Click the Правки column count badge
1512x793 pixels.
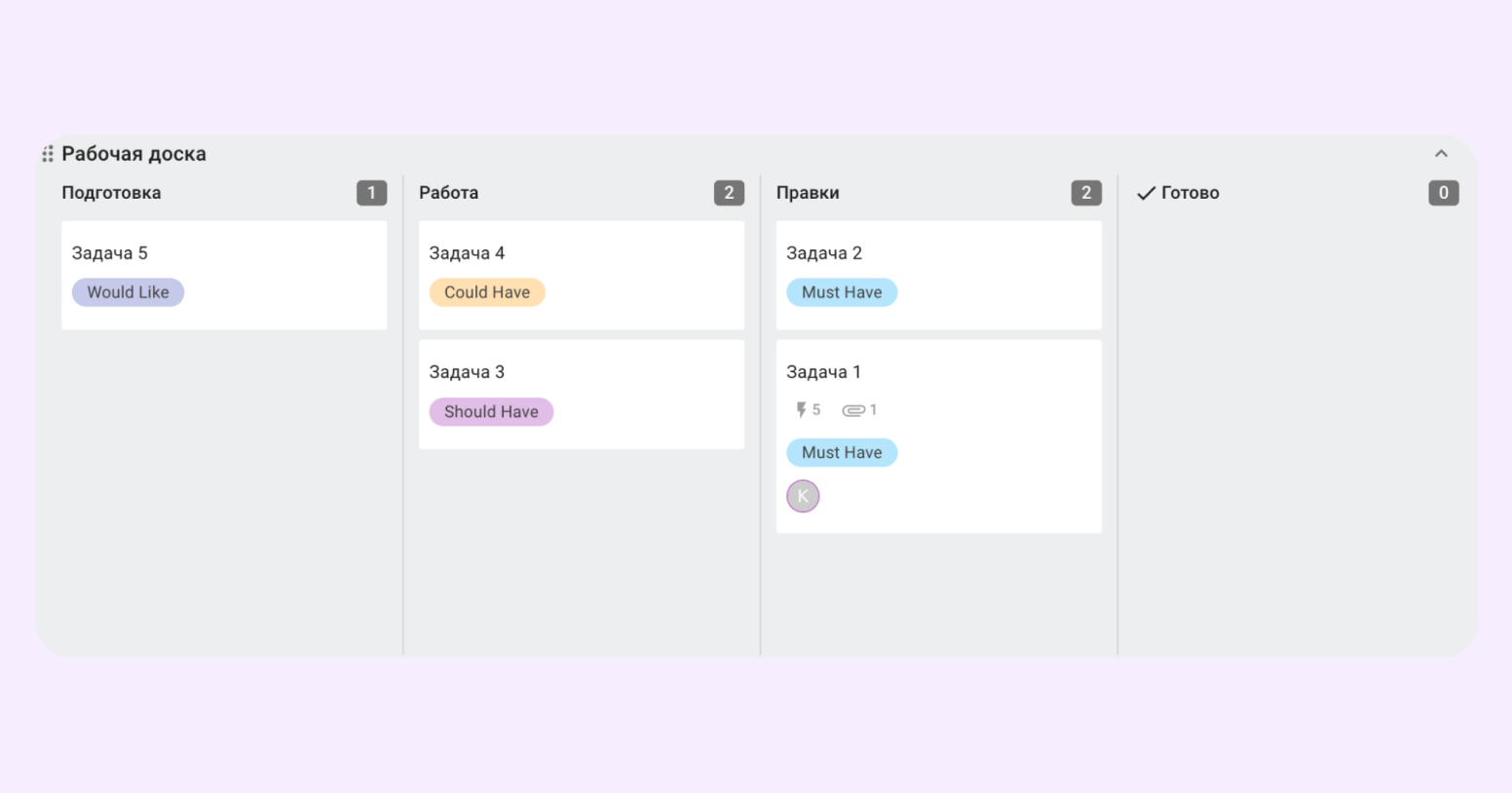click(1086, 193)
